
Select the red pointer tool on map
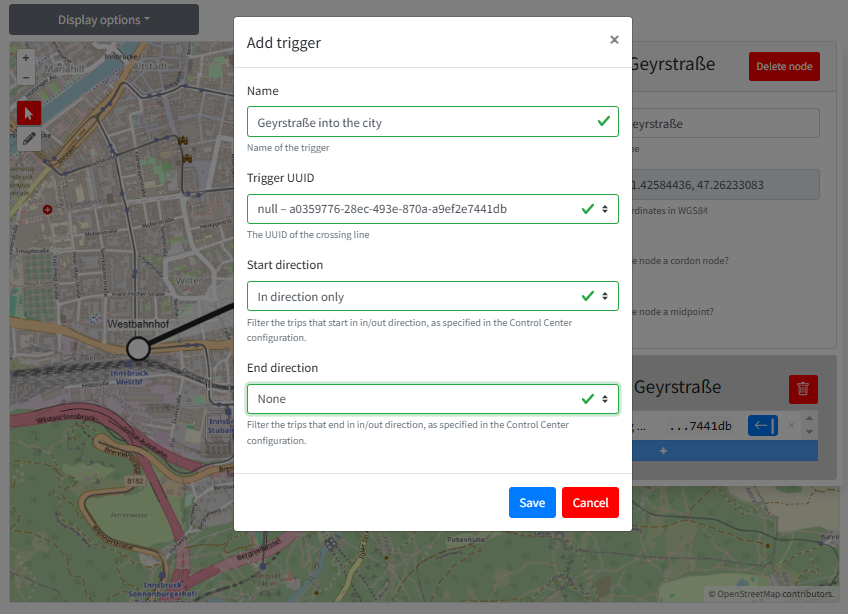[x=29, y=114]
